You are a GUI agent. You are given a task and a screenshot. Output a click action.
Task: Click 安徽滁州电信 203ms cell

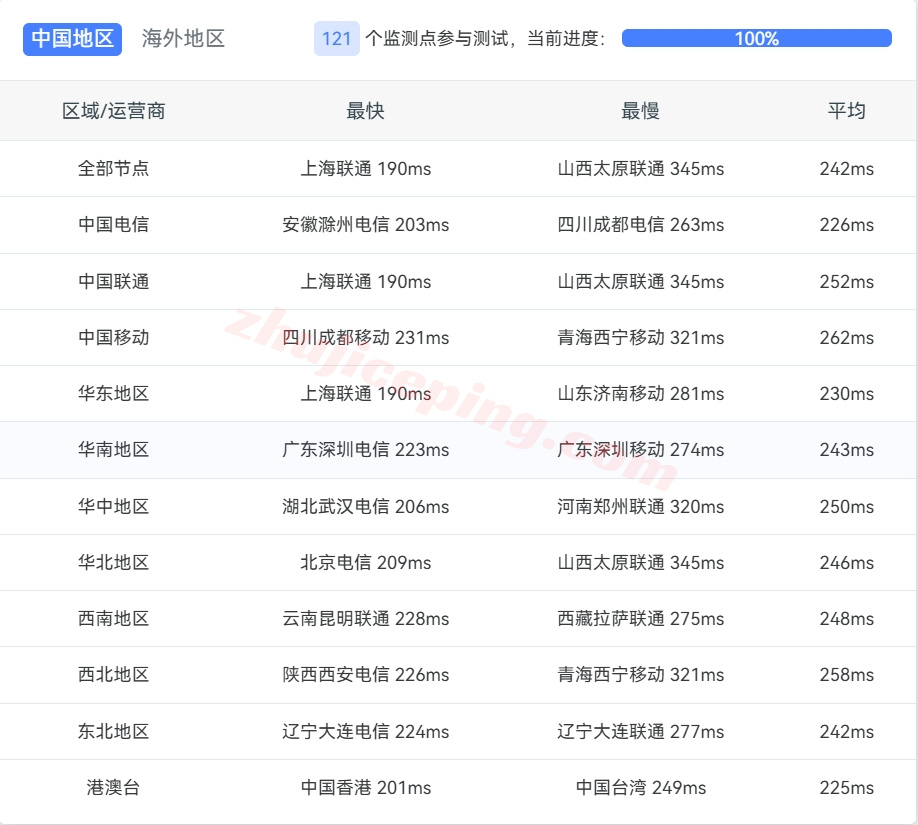[x=365, y=225]
